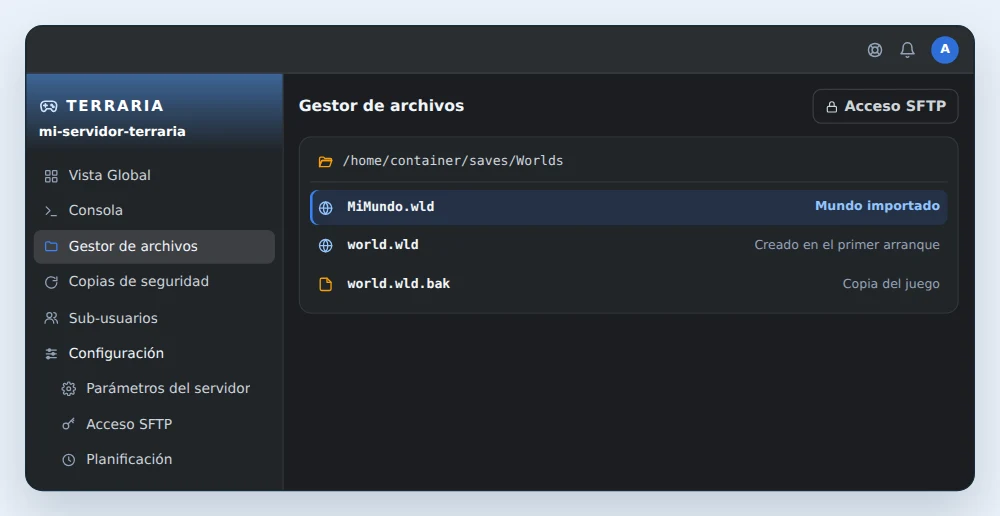Open Sub-usuarios page

click(154, 318)
